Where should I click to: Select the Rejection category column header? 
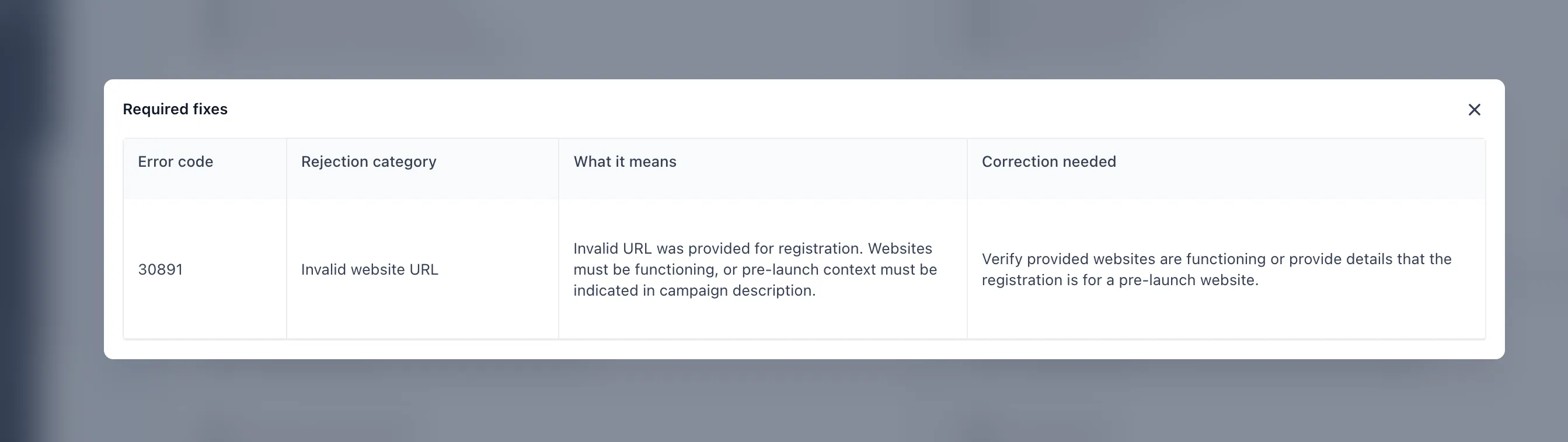click(x=368, y=162)
